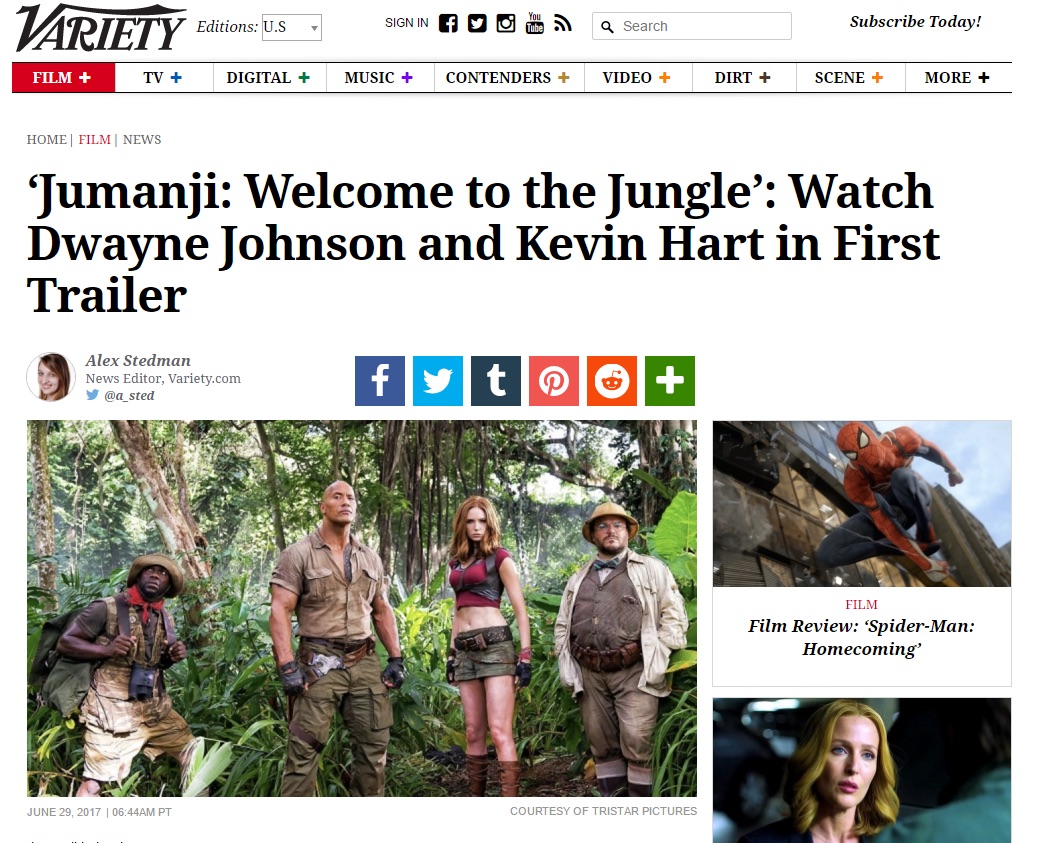
Task: Open Variety's Facebook page icon in header
Action: tap(448, 24)
